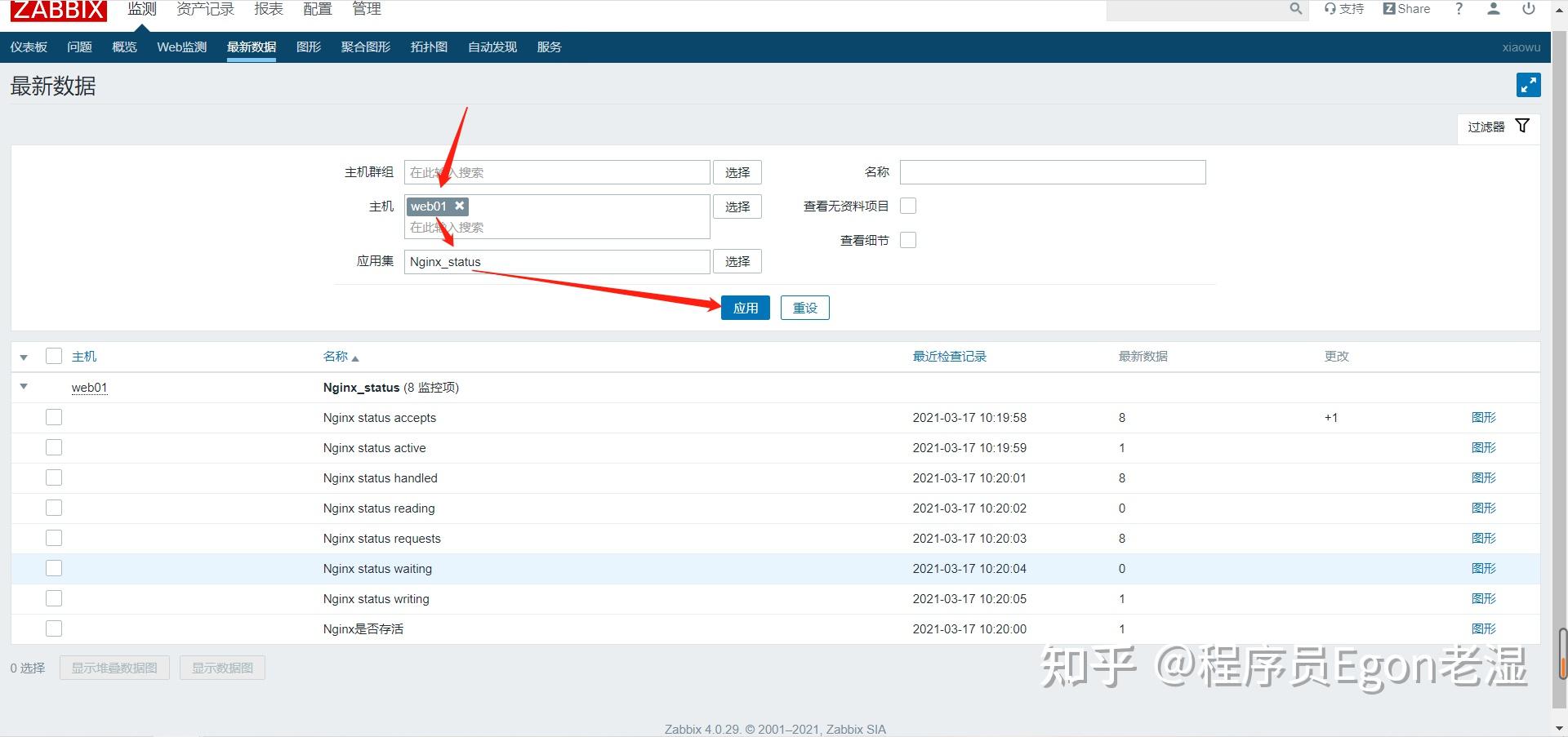Viewport: 1568px width, 737px height.
Task: Open 图形 for Nginx status handled
Action: point(1484,477)
